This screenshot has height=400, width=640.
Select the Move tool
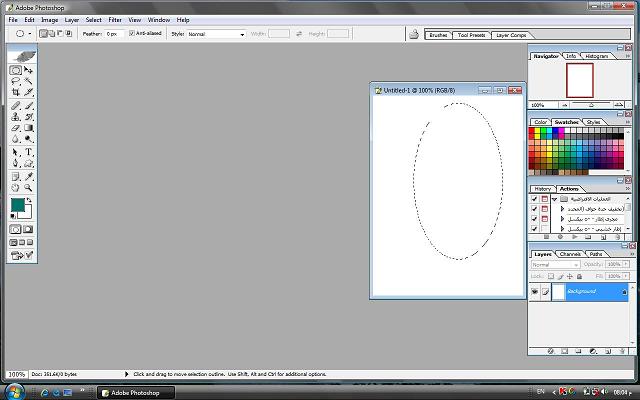[29, 71]
